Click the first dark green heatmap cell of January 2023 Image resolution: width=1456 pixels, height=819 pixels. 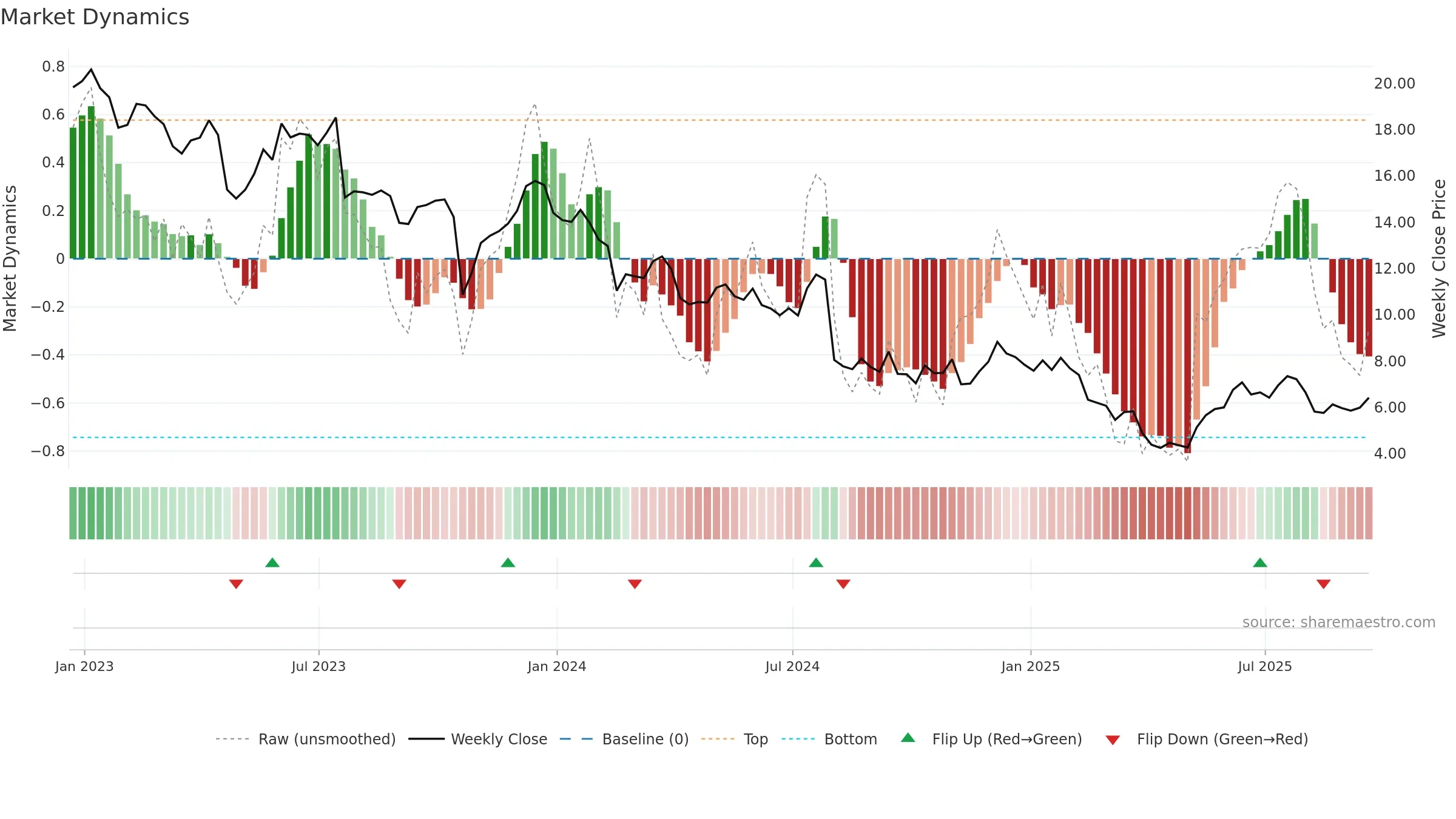click(73, 513)
